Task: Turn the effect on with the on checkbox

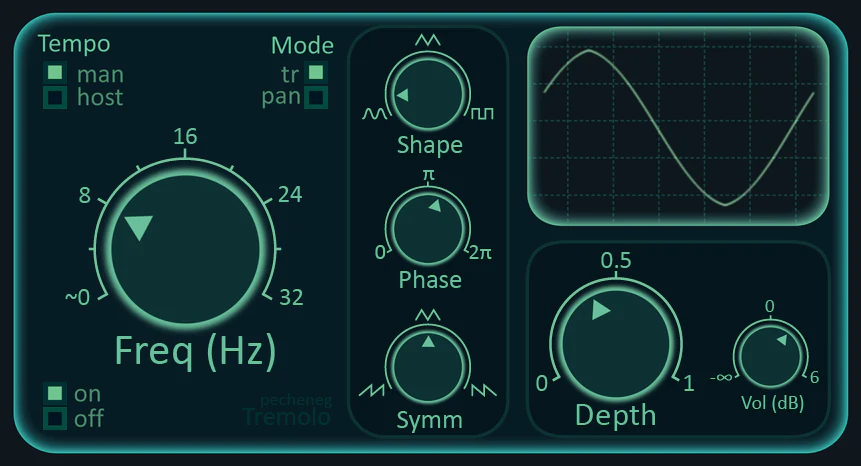Action: (55, 393)
